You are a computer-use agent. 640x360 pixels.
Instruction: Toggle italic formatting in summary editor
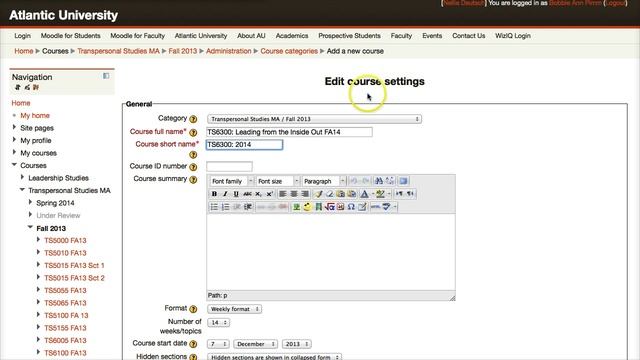tap(224, 194)
